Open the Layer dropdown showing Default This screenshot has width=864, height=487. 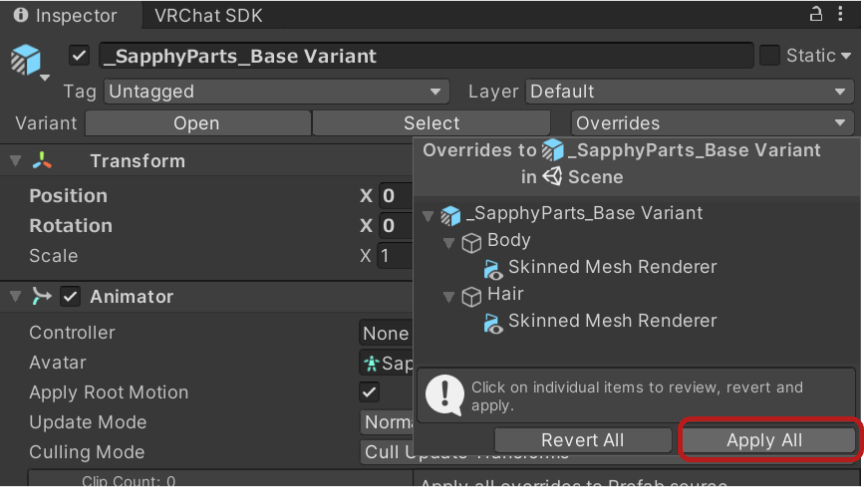click(x=689, y=91)
